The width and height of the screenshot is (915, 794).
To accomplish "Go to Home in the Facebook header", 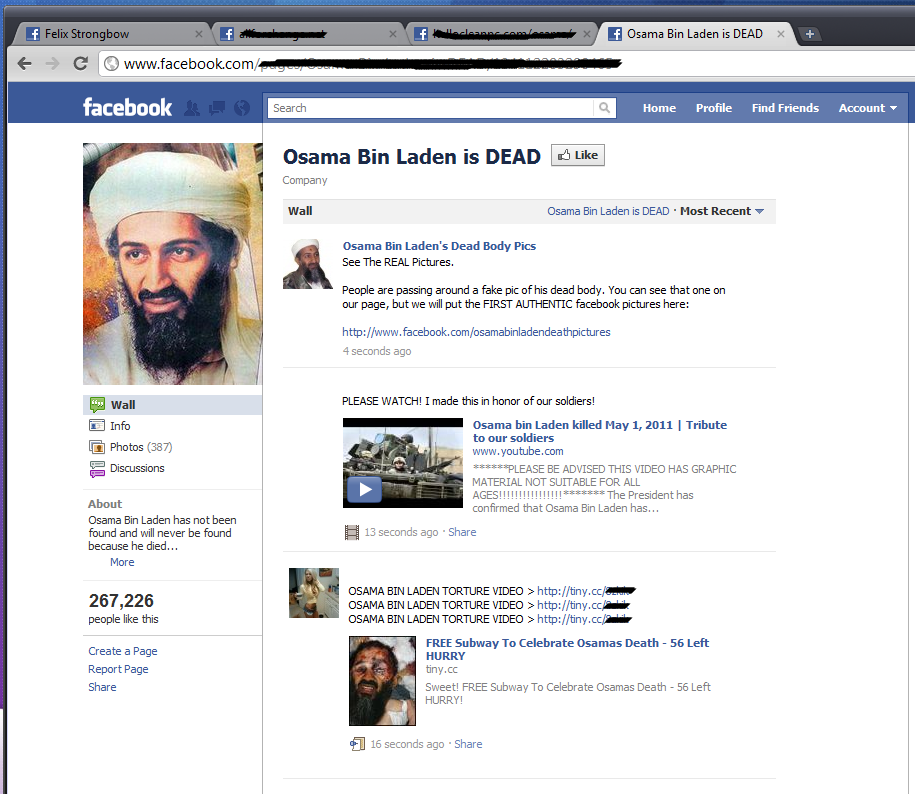I will coord(659,108).
